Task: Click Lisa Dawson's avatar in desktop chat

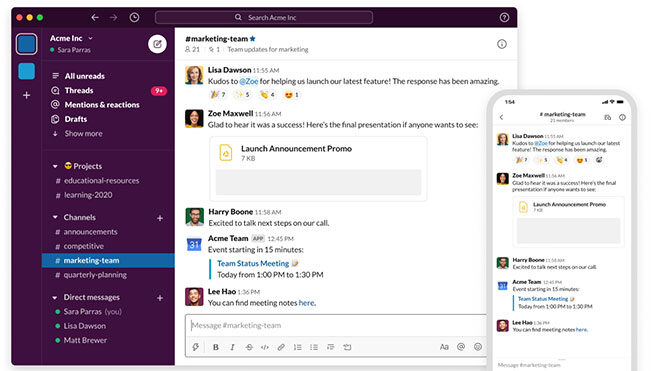Action: 194,75
